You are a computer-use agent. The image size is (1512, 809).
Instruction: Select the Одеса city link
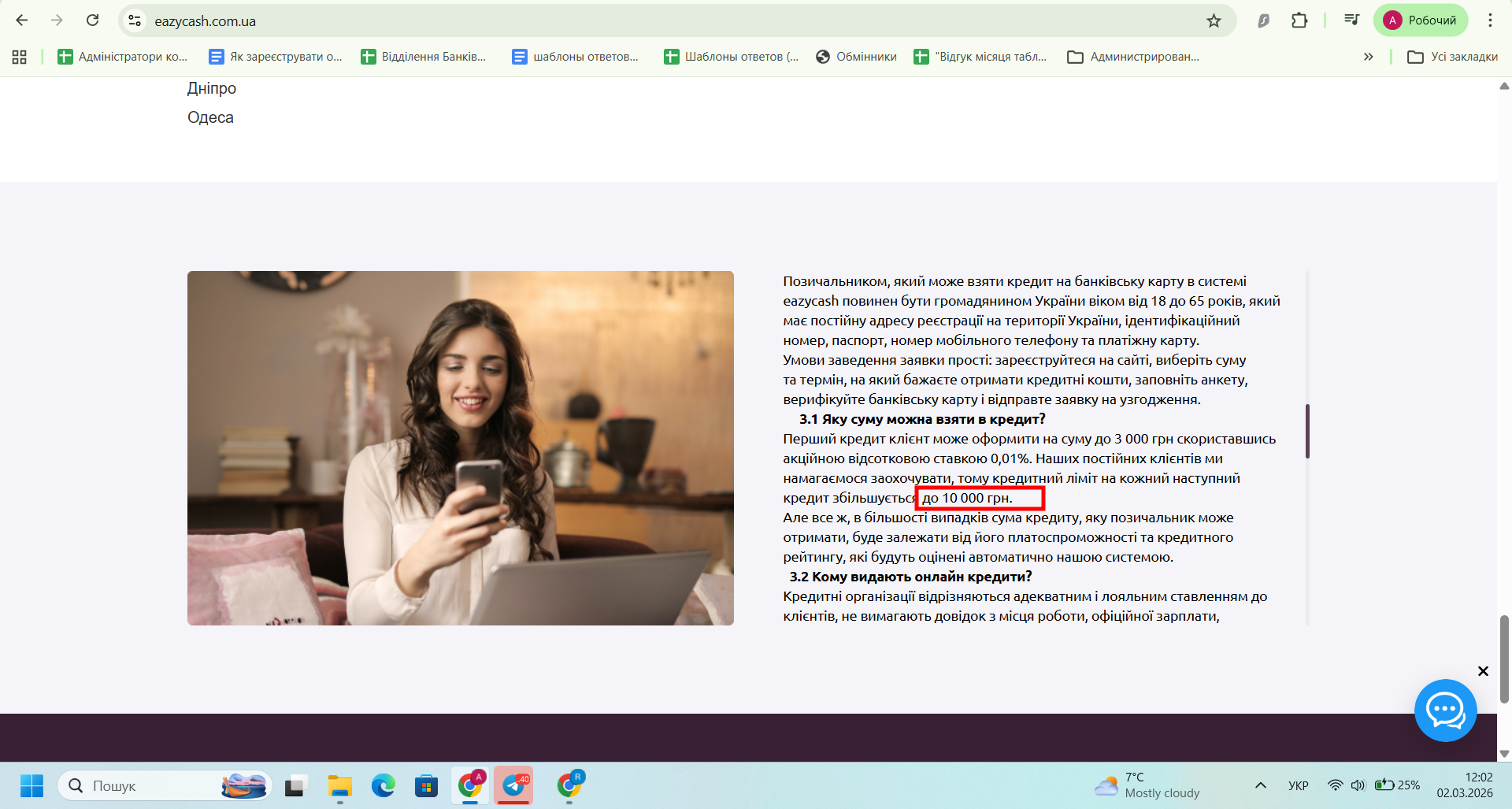(x=210, y=117)
